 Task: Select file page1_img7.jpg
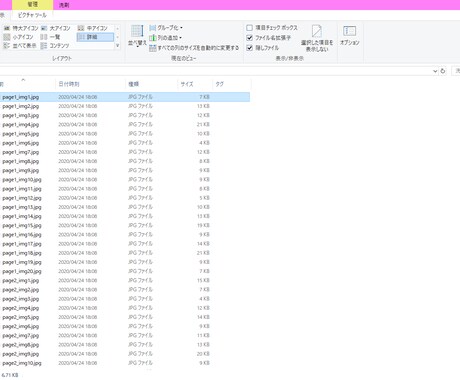click(125, 152)
